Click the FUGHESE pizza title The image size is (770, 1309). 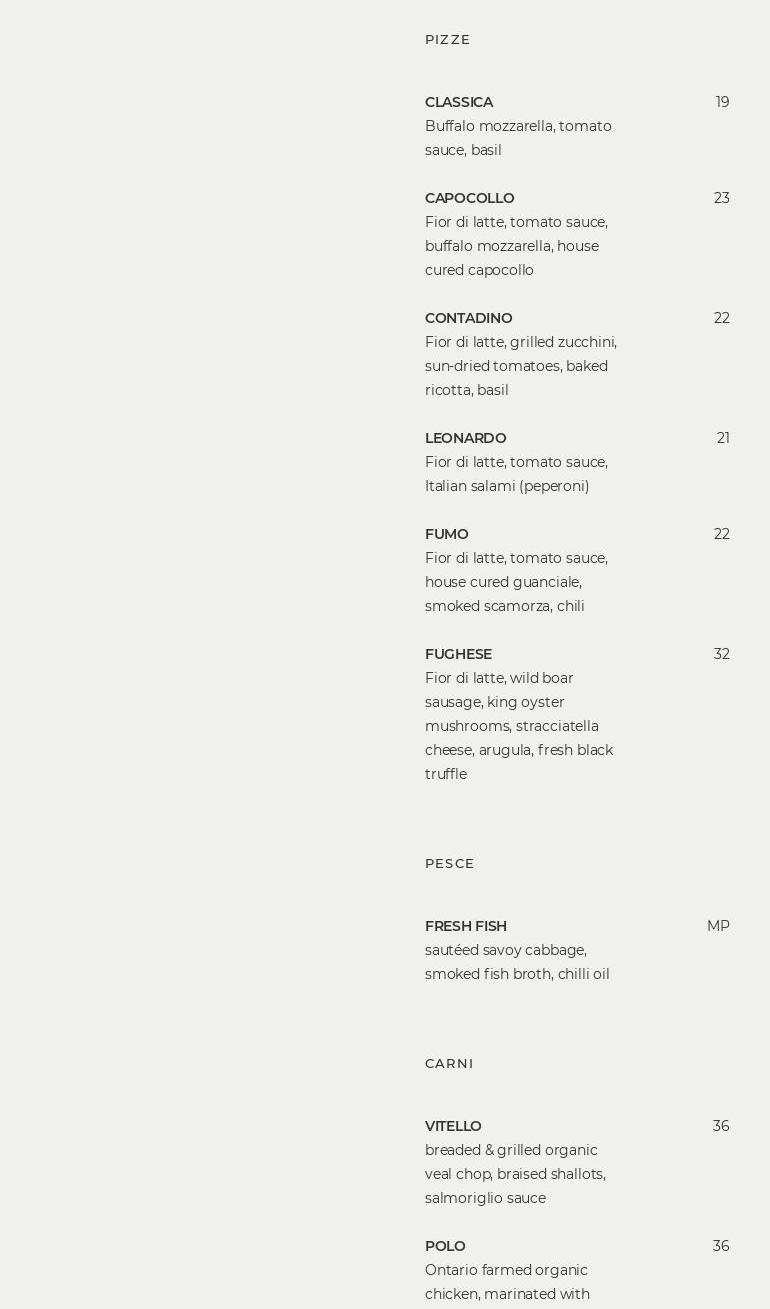point(458,654)
